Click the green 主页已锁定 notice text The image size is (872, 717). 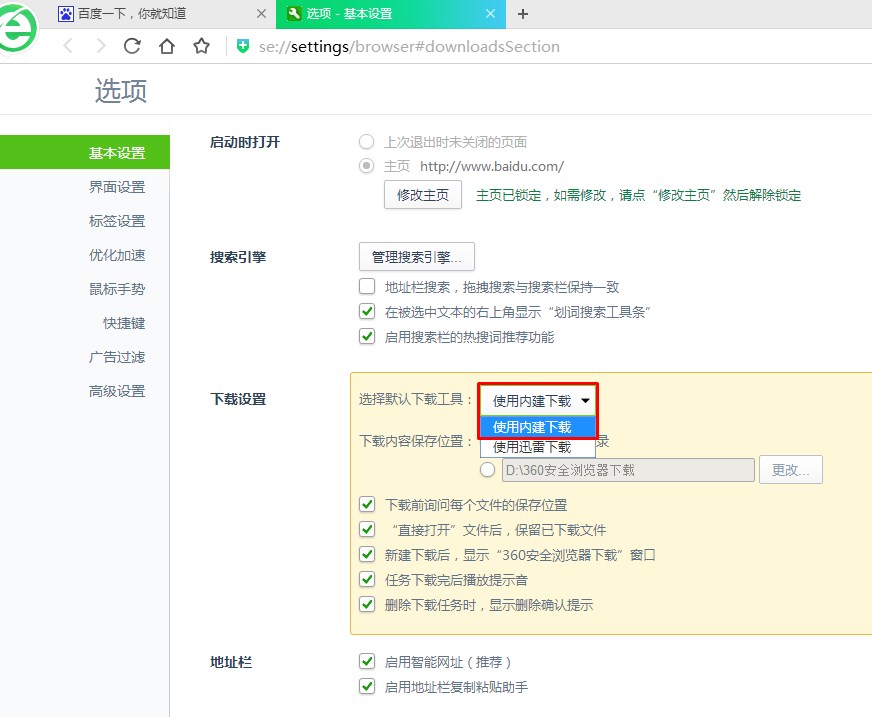(x=638, y=195)
